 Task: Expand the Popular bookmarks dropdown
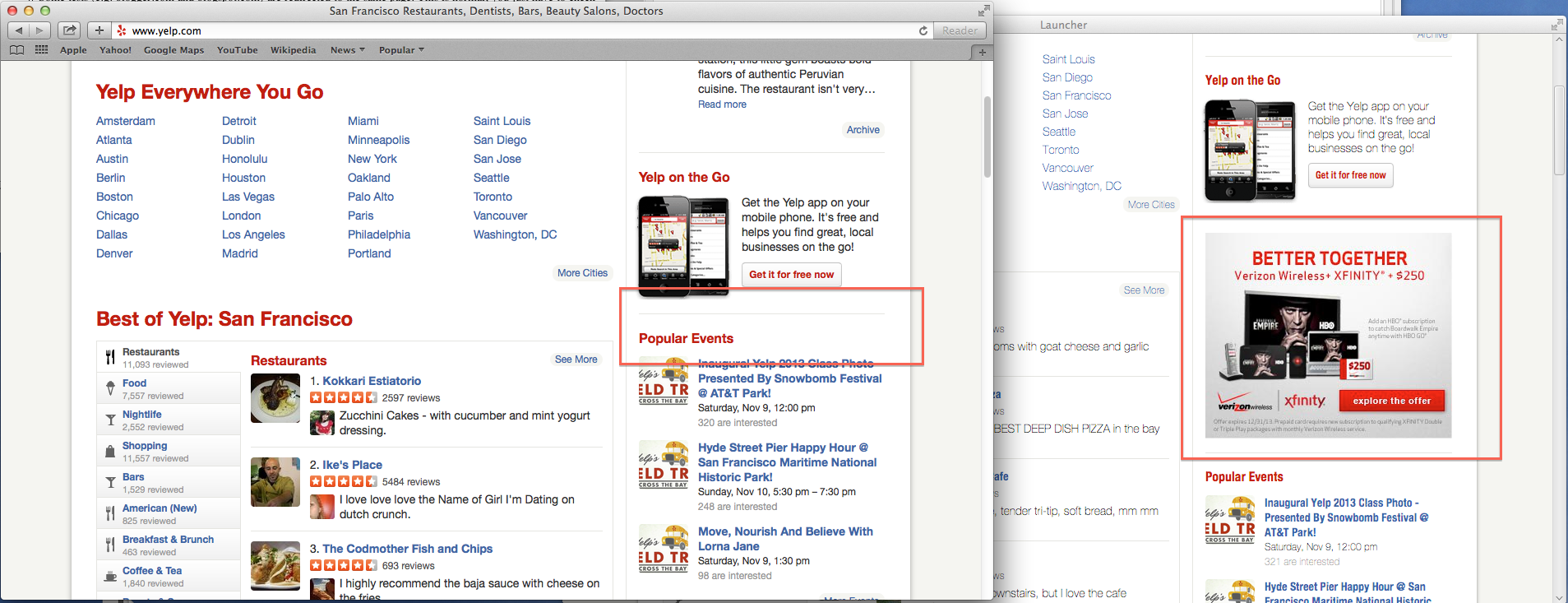(x=401, y=50)
